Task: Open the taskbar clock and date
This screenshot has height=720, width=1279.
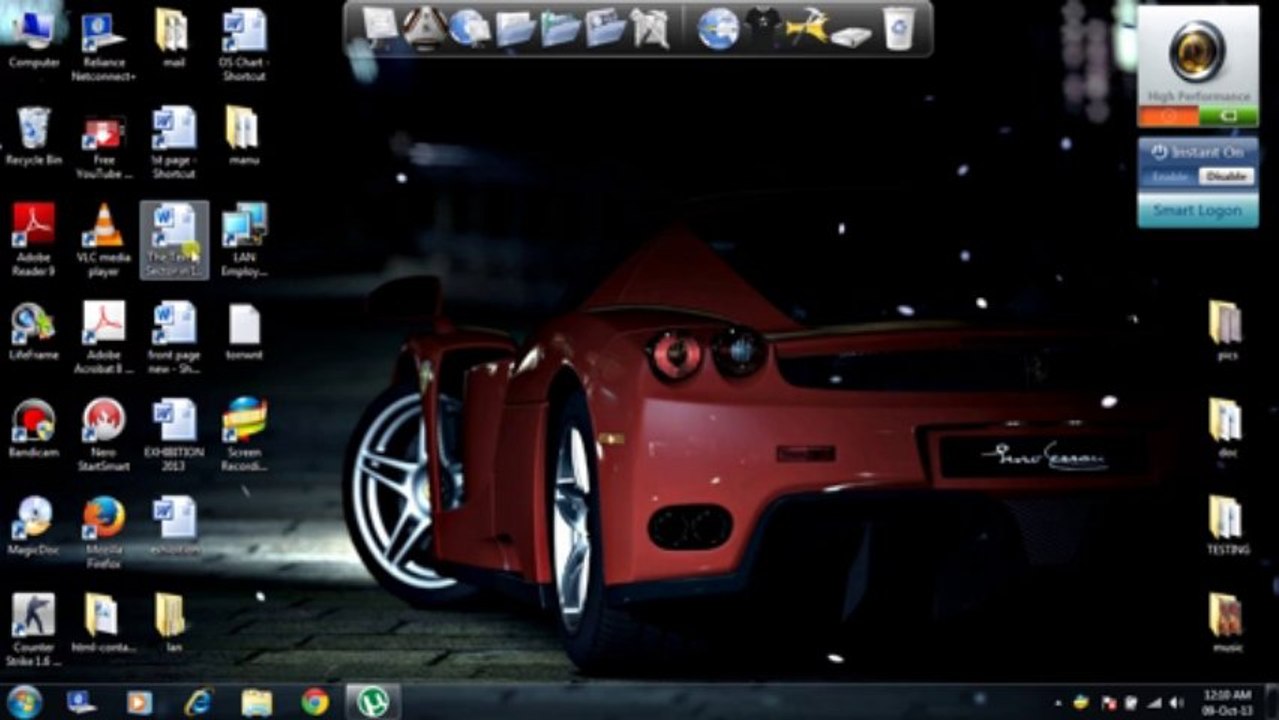Action: tap(1227, 702)
